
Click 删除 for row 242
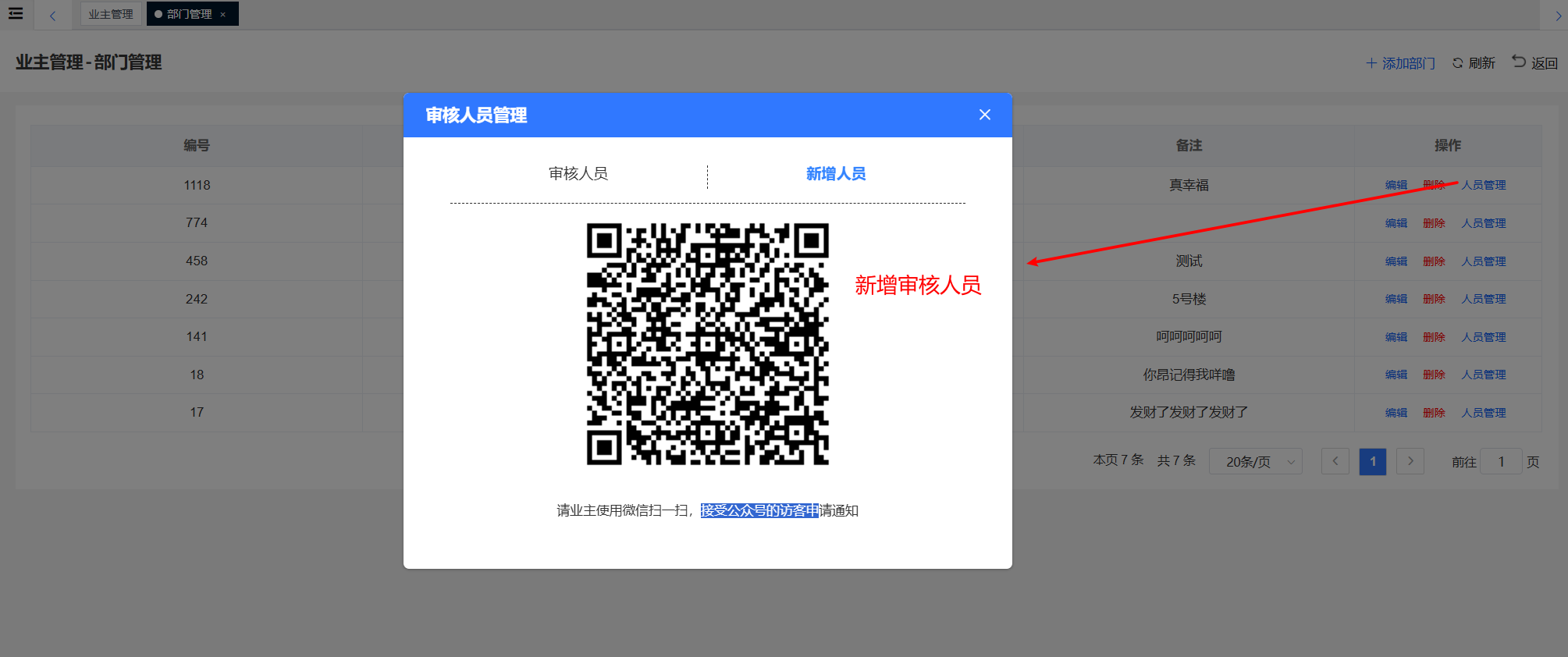1434,299
